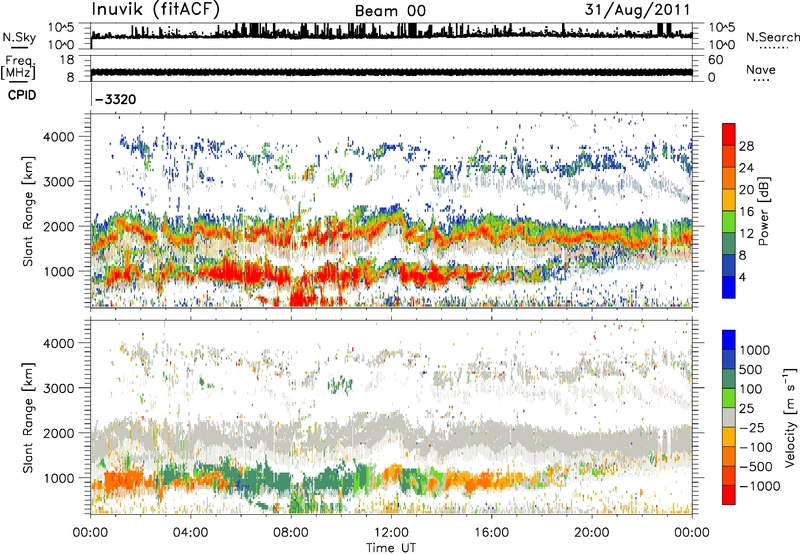Click the '16:00' time tick label
Viewport: 800px width, 554px height.
click(x=491, y=533)
